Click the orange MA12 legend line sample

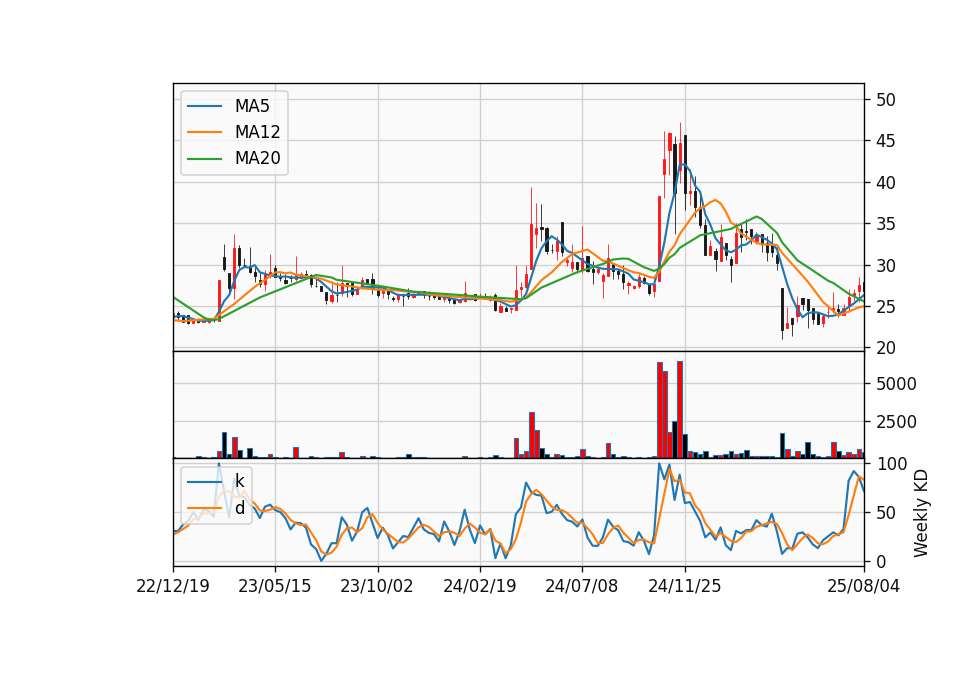click(x=204, y=132)
